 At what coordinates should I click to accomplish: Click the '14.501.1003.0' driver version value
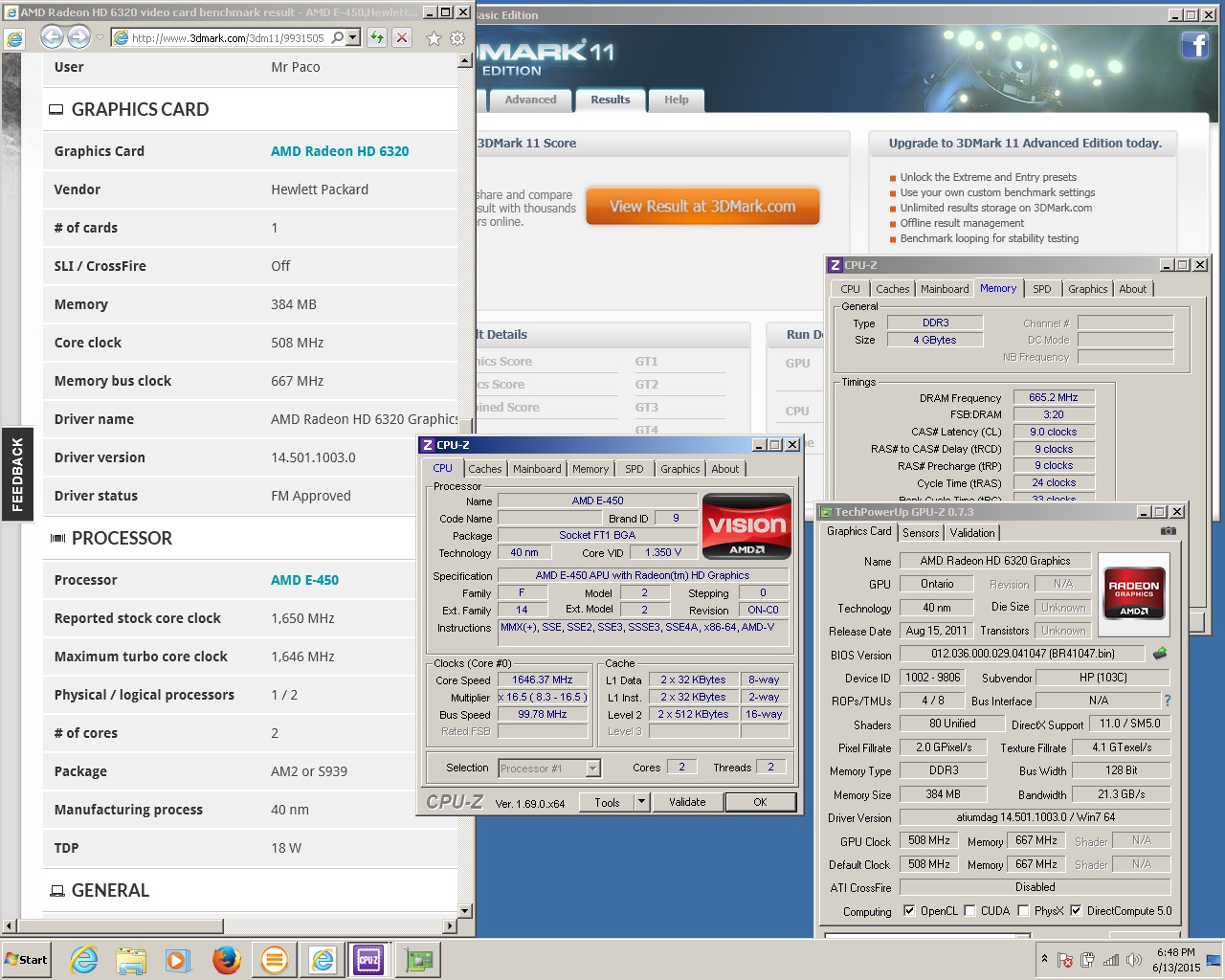(x=313, y=457)
